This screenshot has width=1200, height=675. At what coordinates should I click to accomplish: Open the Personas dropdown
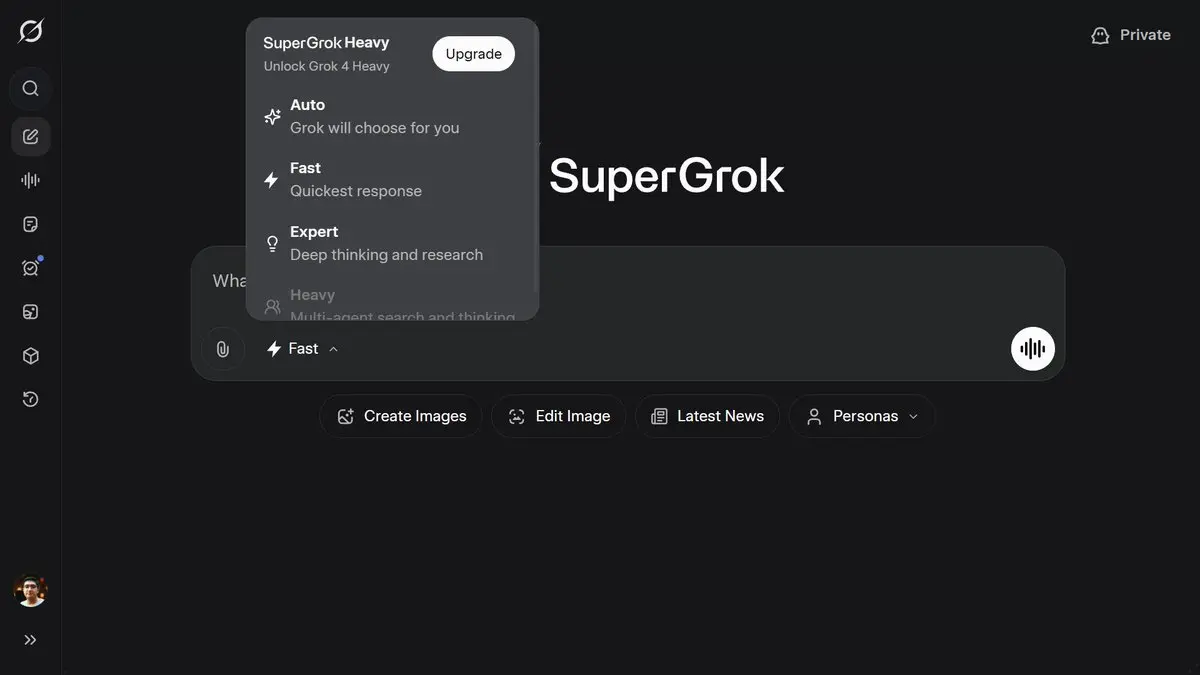pos(862,416)
